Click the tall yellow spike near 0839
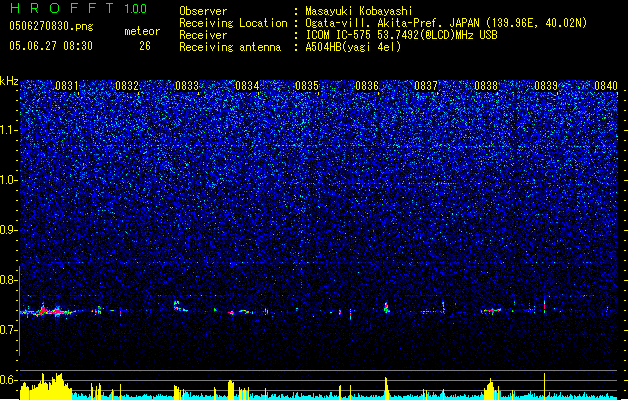Viewport: 629px width, 400px height. 544,386
